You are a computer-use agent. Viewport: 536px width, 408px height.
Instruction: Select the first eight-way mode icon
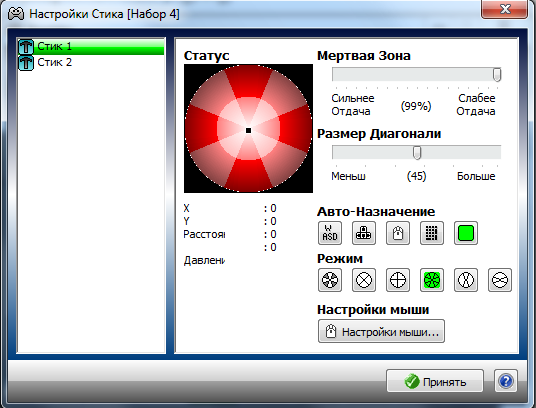point(330,280)
